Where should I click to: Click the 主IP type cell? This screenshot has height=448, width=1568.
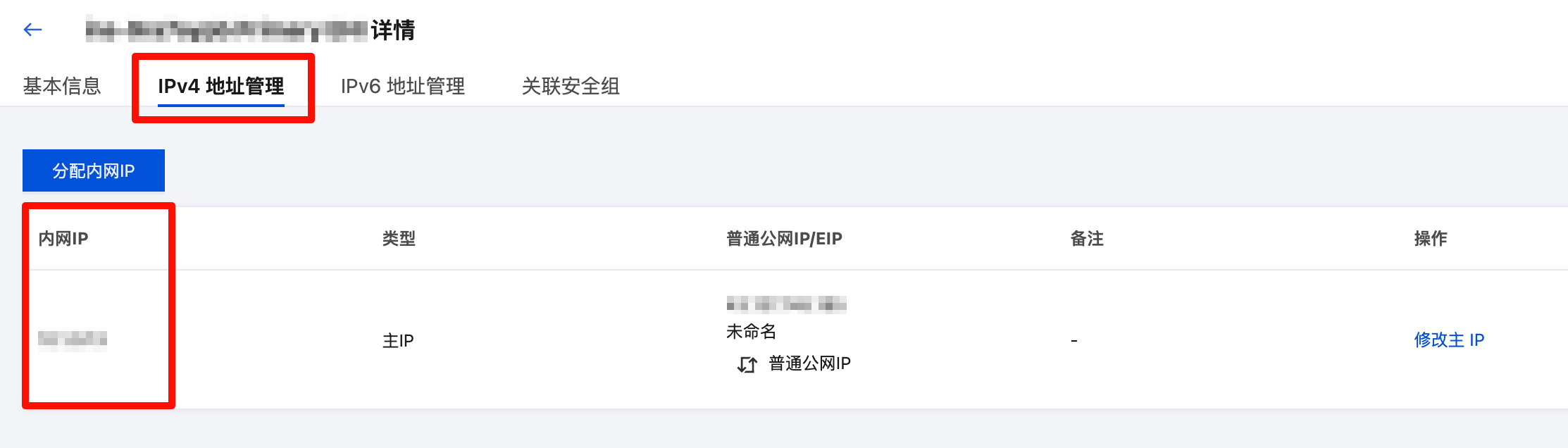[398, 341]
